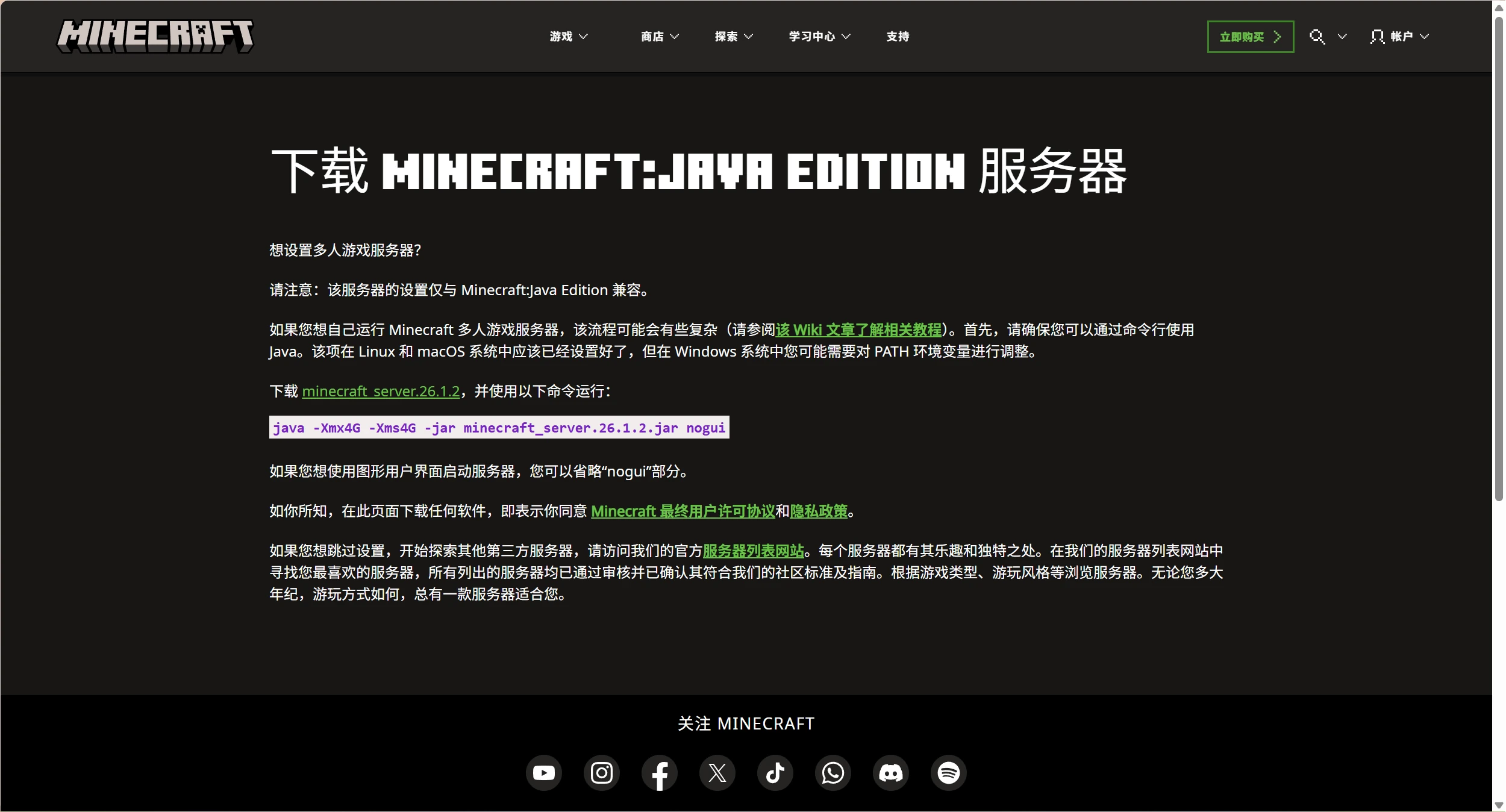Expand the chevron next to search
1506x812 pixels.
[1342, 37]
